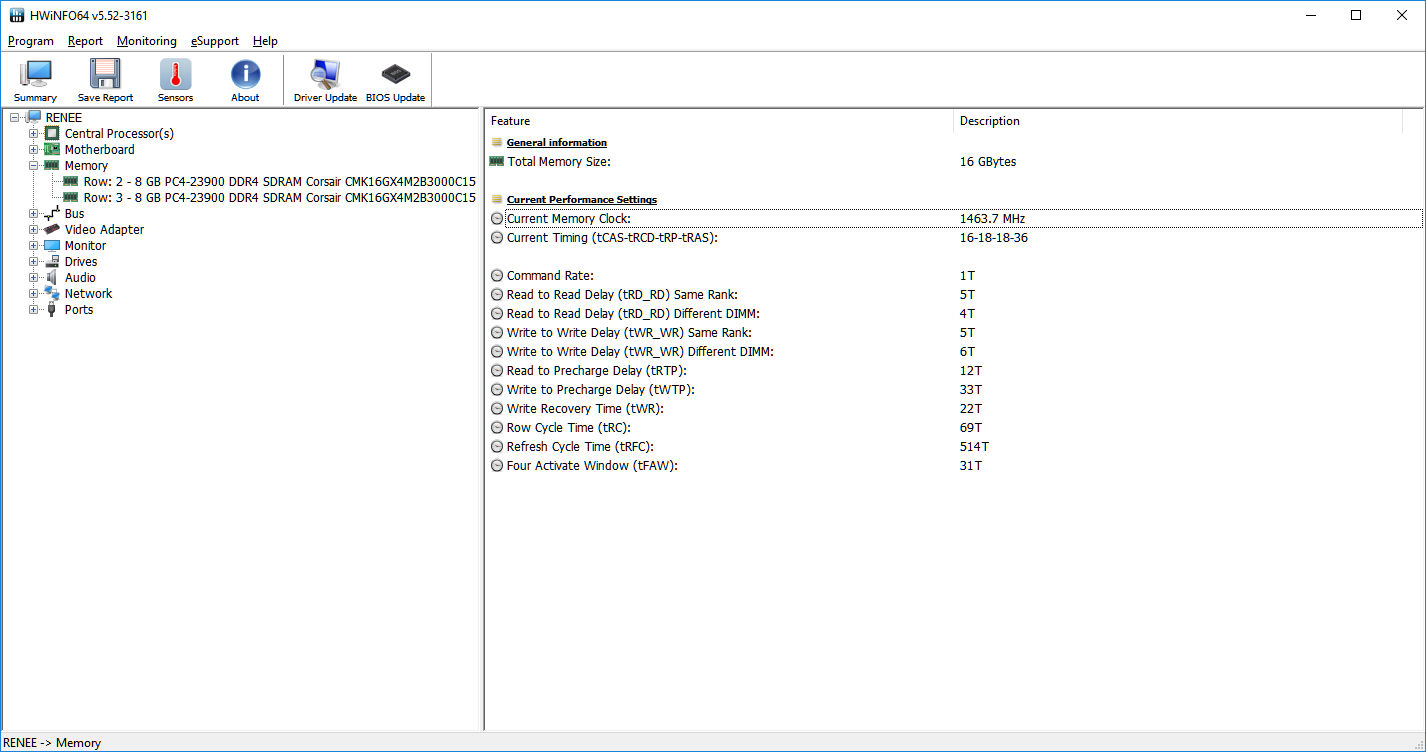Click the Central Processor(s) chip icon
The width and height of the screenshot is (1426, 752).
52,133
